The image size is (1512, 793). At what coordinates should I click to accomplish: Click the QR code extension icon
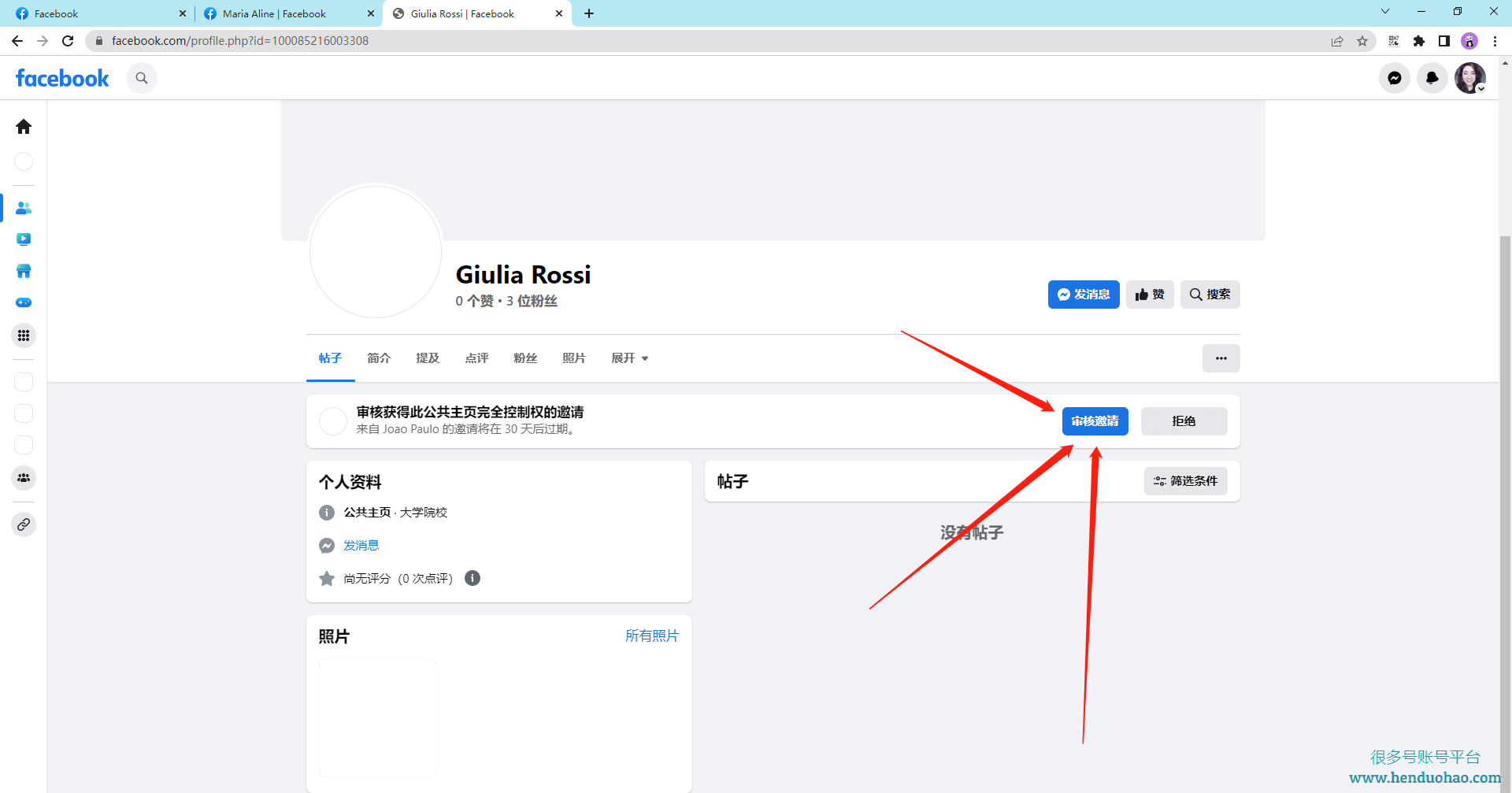[1394, 41]
